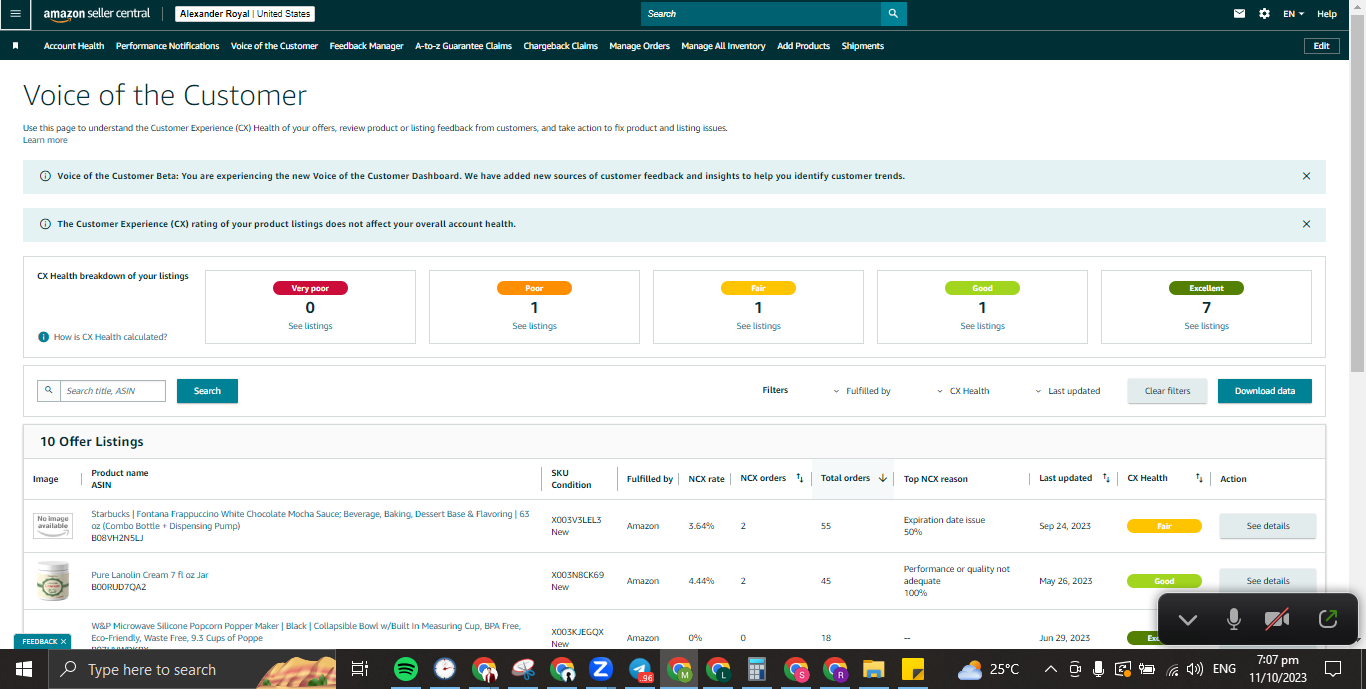
Task: Click Clear filters button
Action: click(x=1168, y=391)
